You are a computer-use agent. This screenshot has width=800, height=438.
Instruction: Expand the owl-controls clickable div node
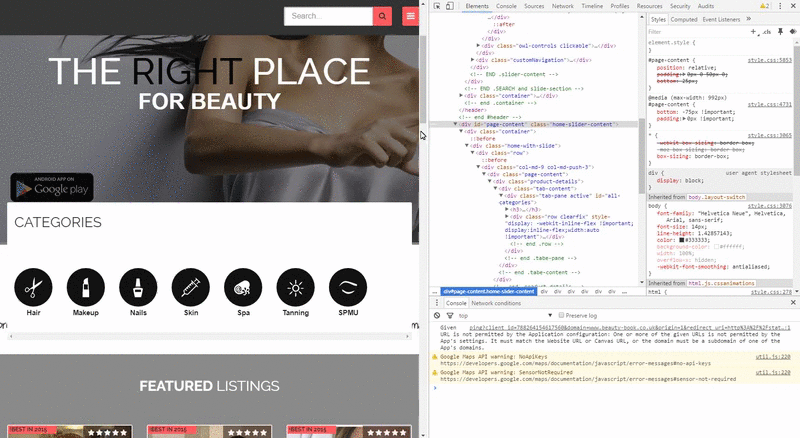478,45
